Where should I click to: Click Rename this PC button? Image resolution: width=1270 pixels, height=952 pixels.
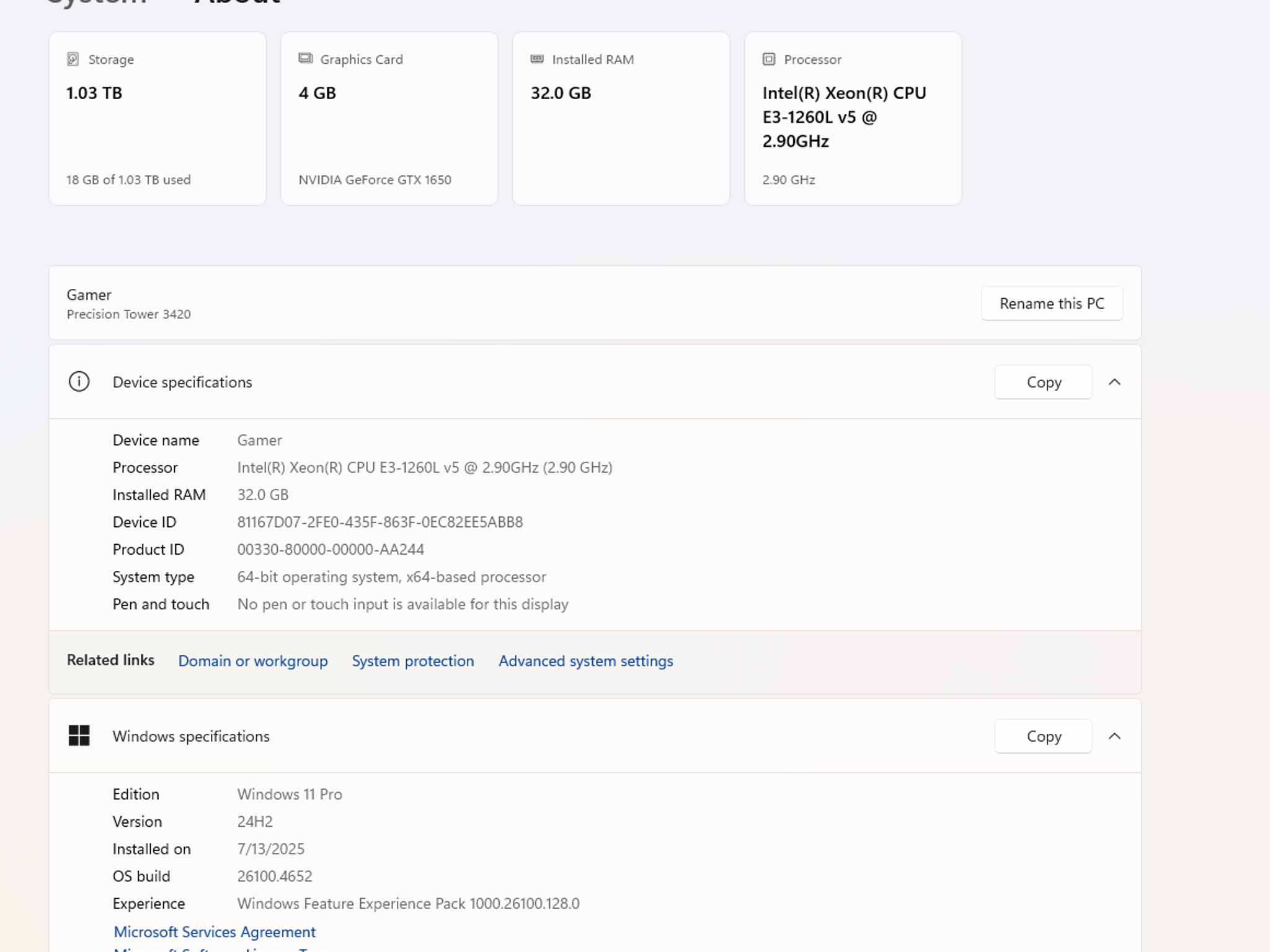point(1052,303)
